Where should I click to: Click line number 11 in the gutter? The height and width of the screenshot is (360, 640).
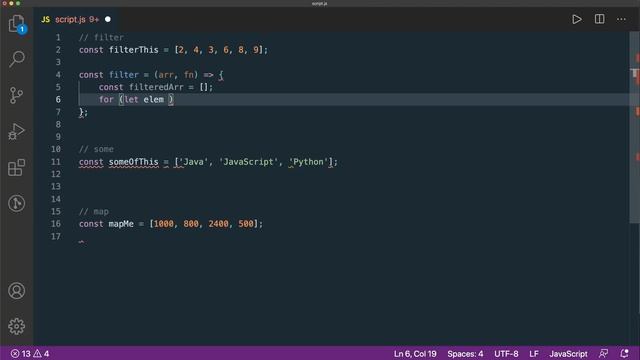click(56, 162)
